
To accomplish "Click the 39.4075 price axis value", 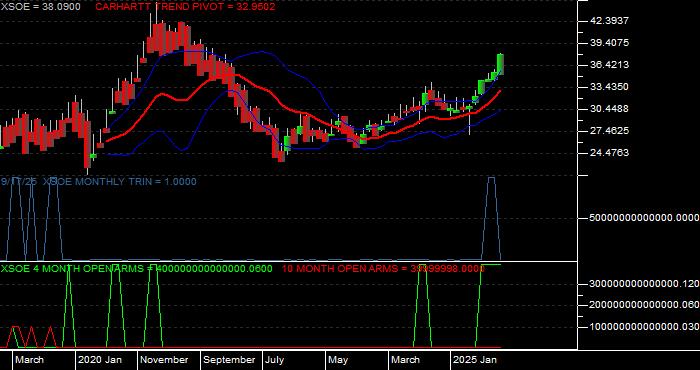I will 609,43.
